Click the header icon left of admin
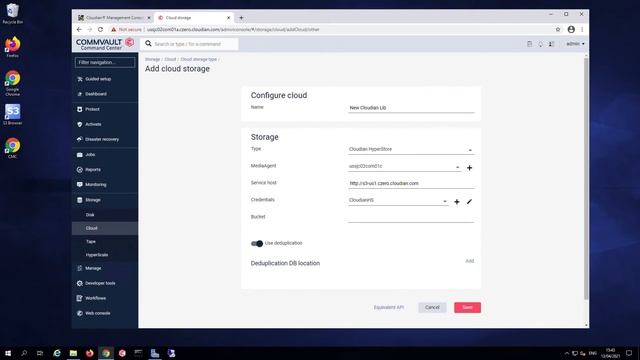The image size is (640, 360). point(551,44)
